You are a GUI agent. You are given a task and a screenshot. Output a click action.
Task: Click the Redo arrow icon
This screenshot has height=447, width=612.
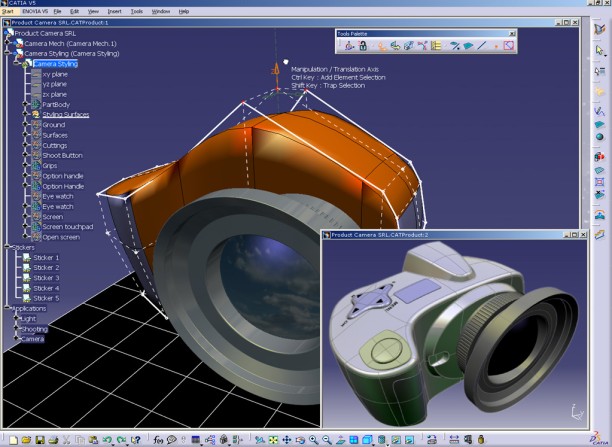point(122,440)
